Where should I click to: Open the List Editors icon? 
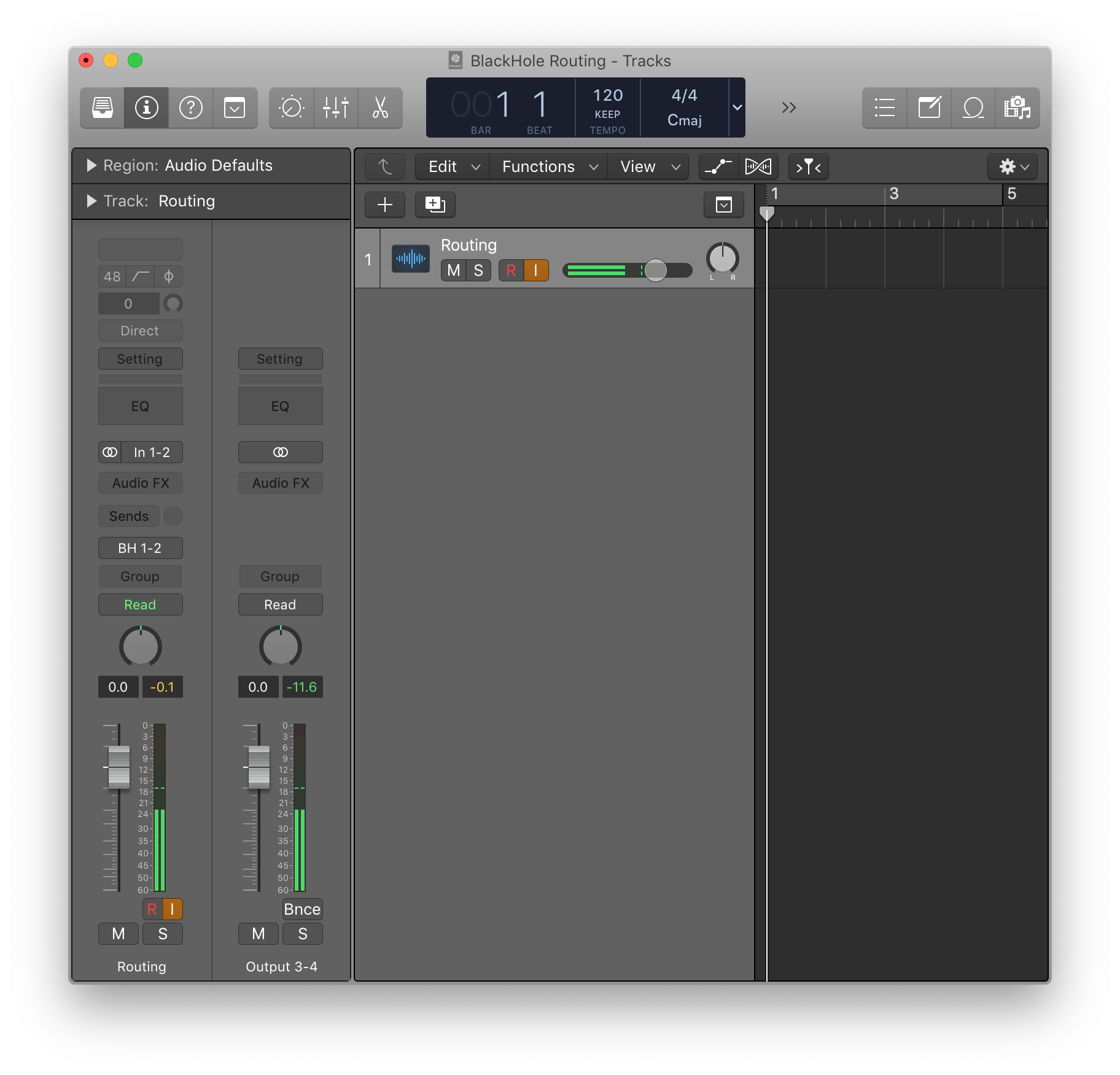pyautogui.click(x=884, y=108)
